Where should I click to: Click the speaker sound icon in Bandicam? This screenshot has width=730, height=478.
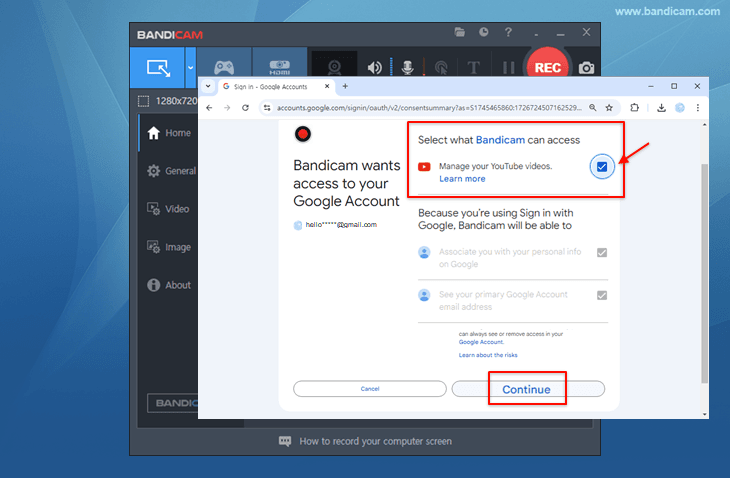click(x=375, y=68)
